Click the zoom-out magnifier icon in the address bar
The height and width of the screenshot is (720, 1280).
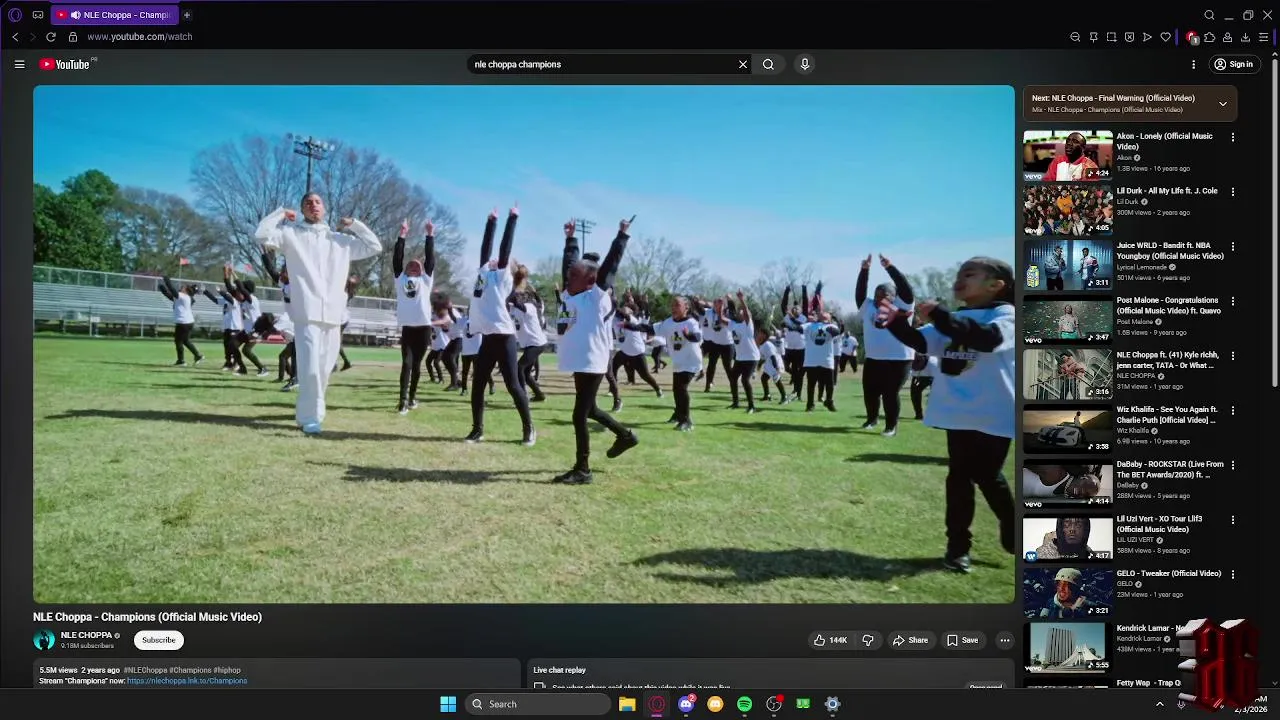1075,37
